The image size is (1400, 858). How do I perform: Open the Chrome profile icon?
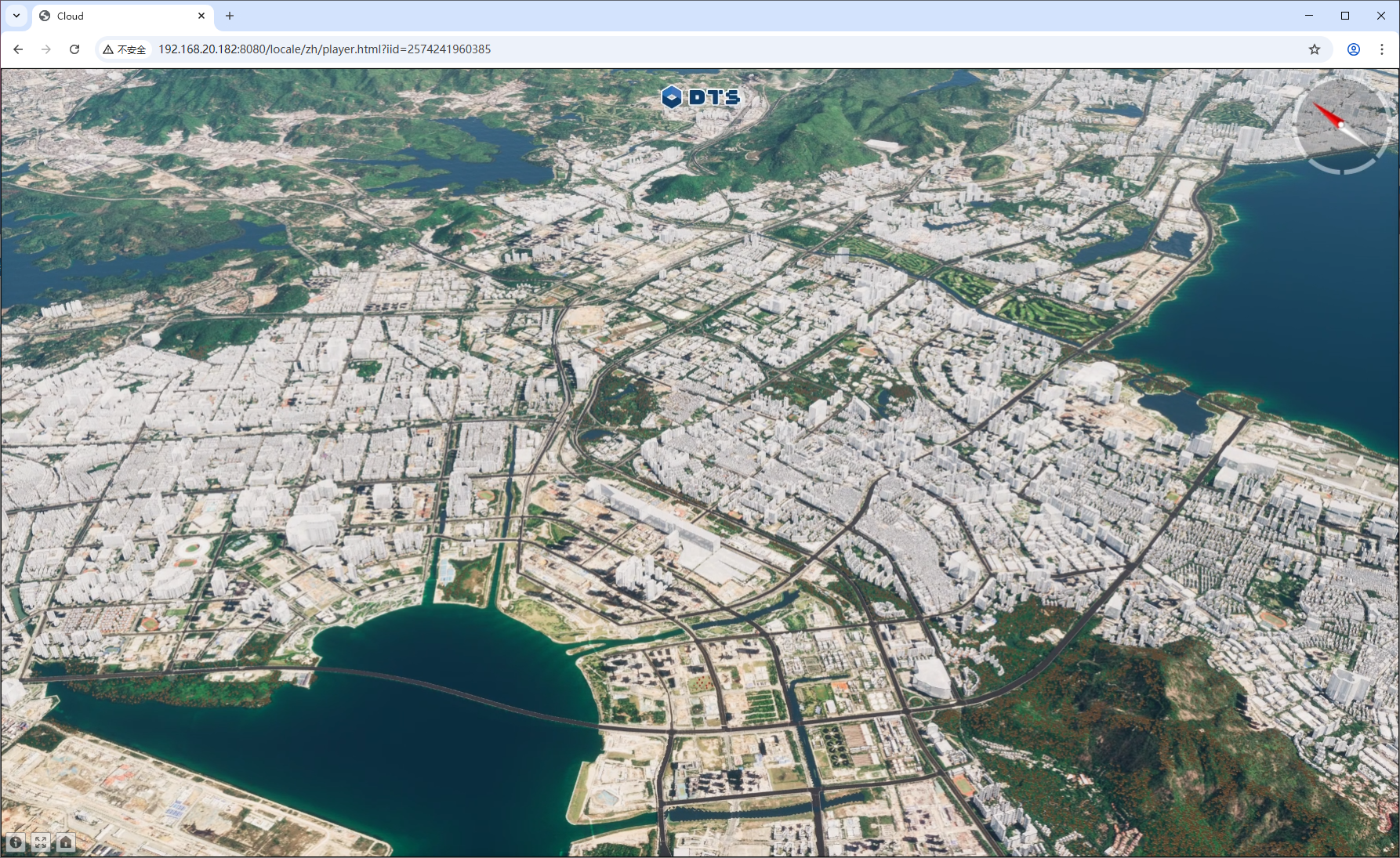[x=1354, y=49]
